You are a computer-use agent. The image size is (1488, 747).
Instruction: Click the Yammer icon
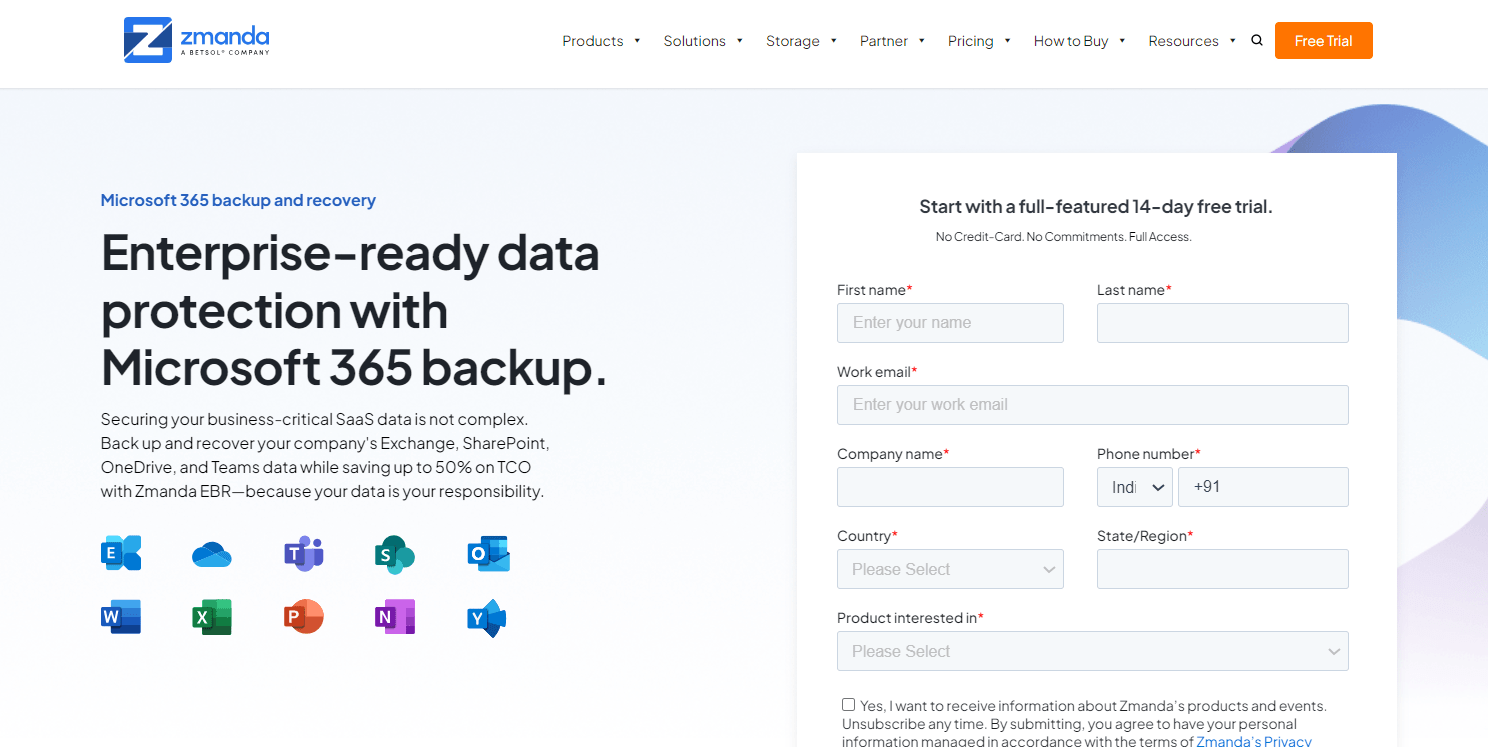point(487,618)
